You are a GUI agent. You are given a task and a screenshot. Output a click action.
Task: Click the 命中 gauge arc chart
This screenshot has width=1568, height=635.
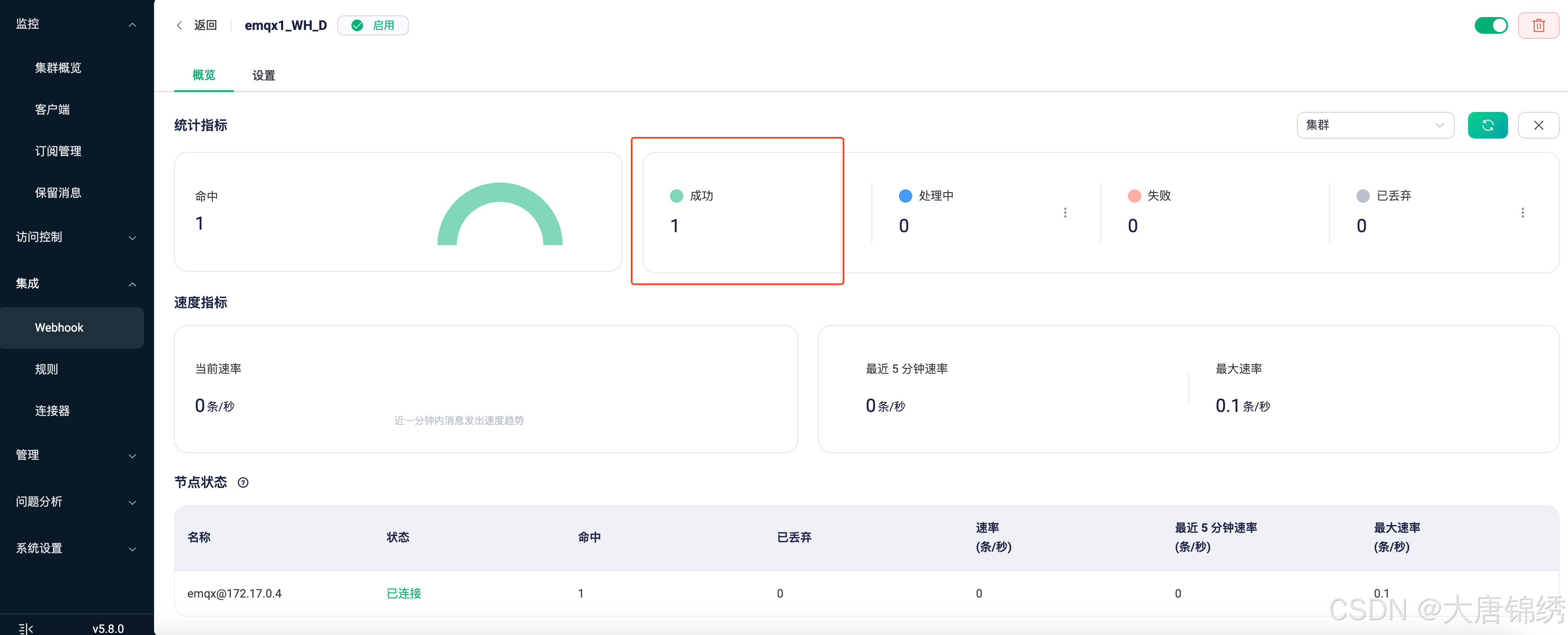click(x=500, y=214)
